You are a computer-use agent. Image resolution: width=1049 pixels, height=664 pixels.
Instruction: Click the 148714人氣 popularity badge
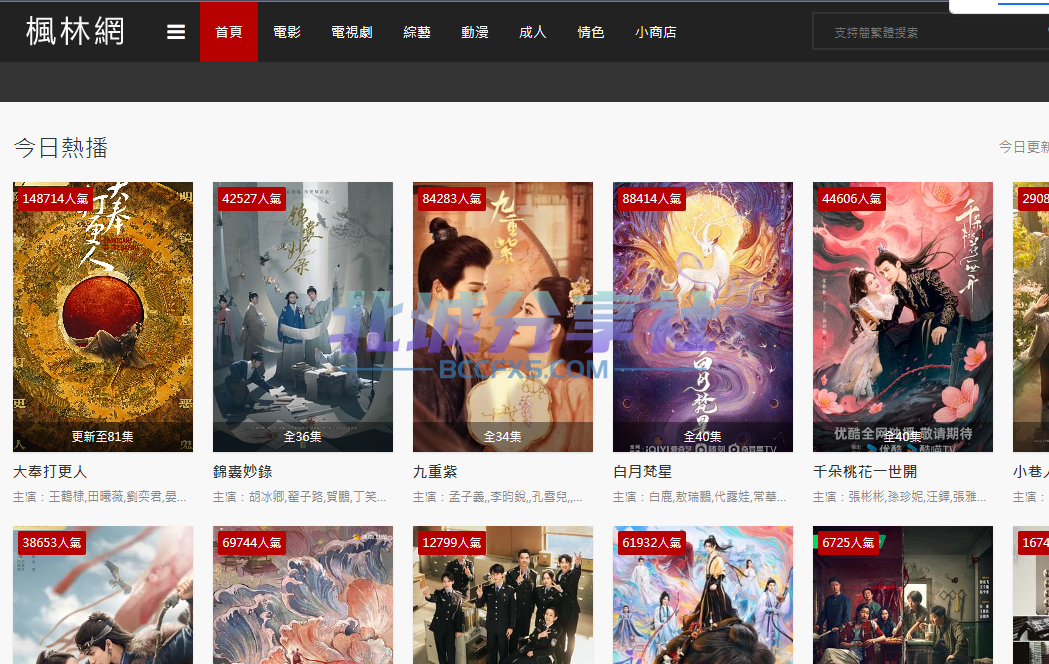tap(56, 199)
